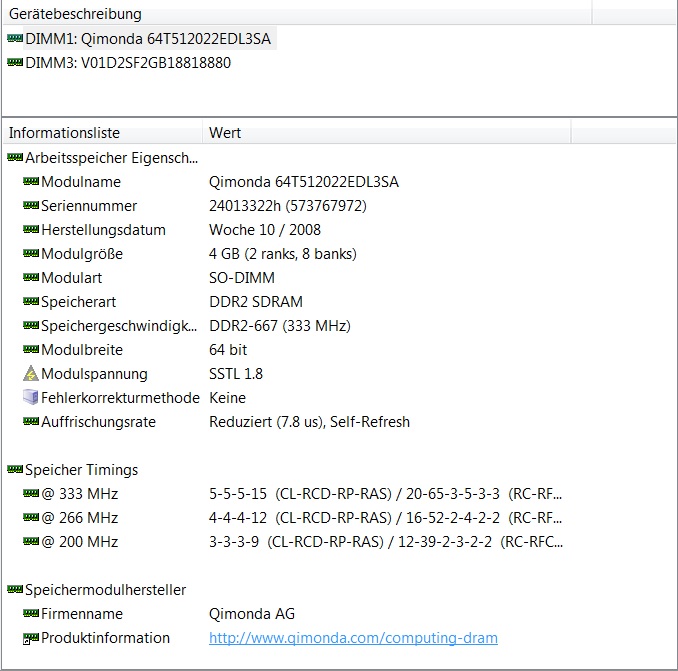
Task: Open the qimonda.com computing-dram link
Action: coord(353,638)
